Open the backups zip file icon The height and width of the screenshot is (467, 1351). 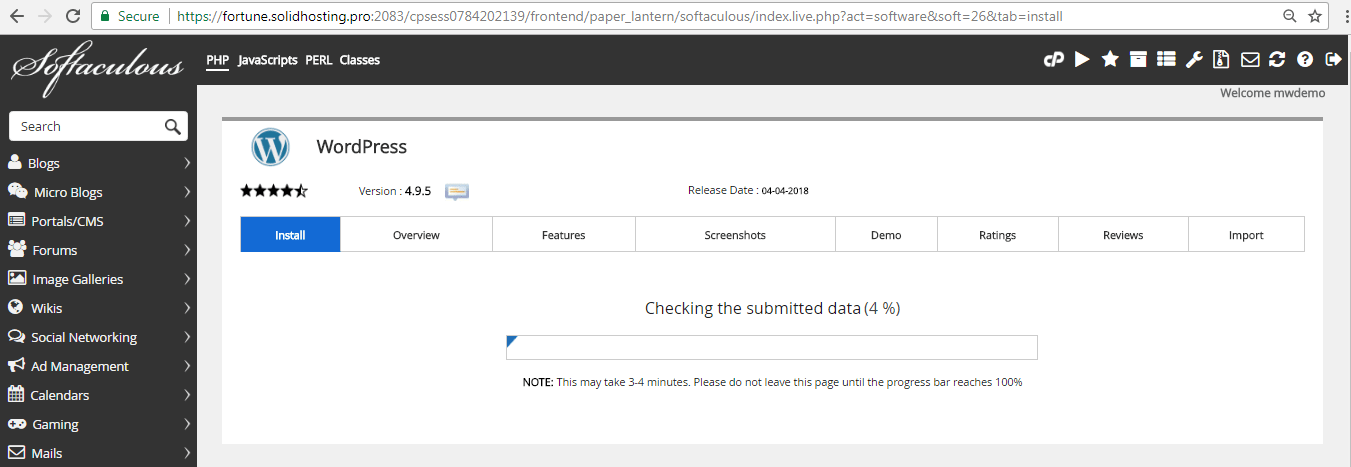point(1221,60)
